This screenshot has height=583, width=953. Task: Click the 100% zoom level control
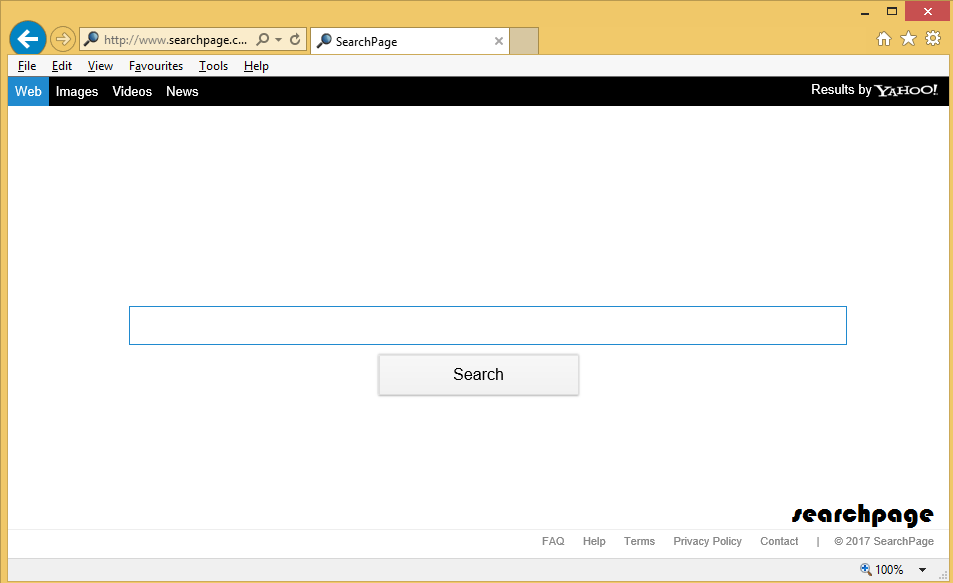[x=881, y=570]
